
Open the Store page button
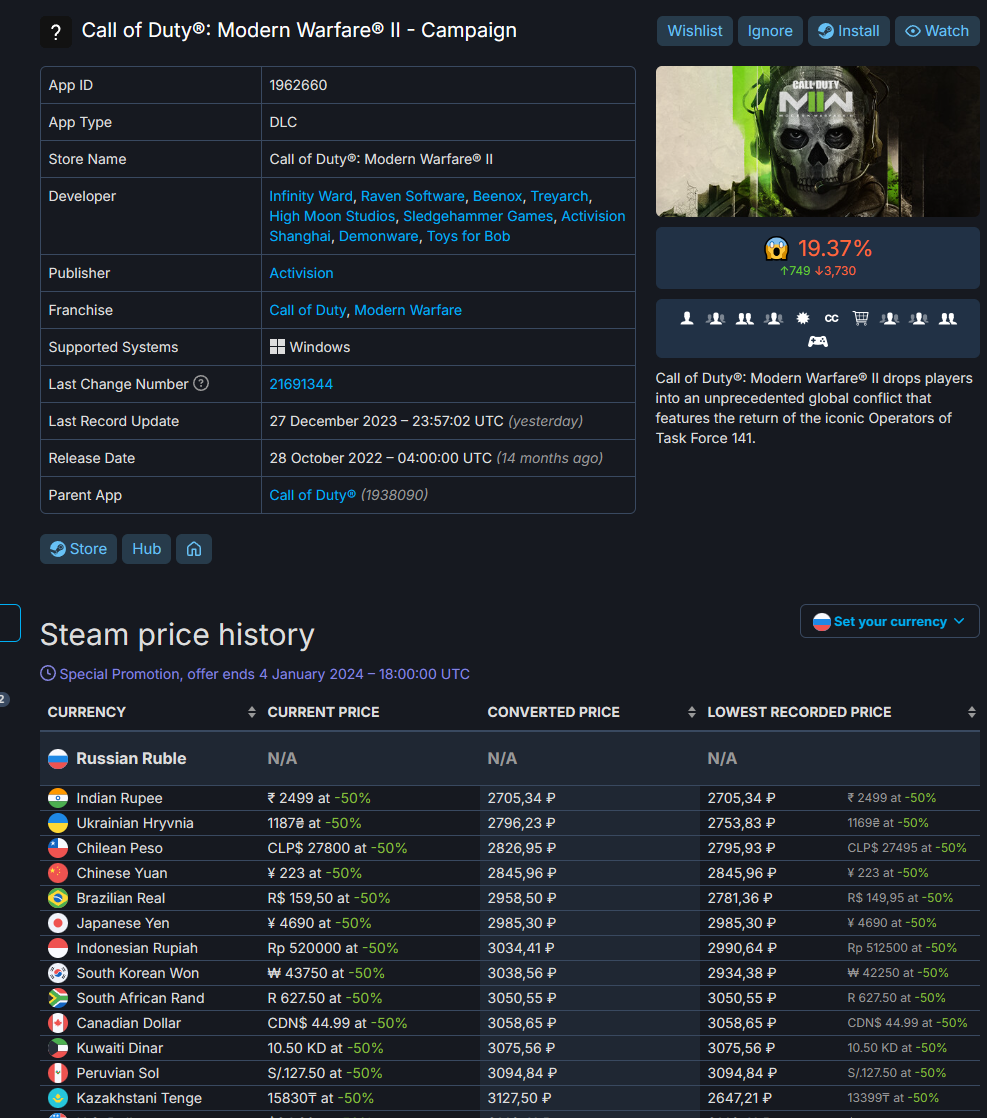(x=78, y=549)
